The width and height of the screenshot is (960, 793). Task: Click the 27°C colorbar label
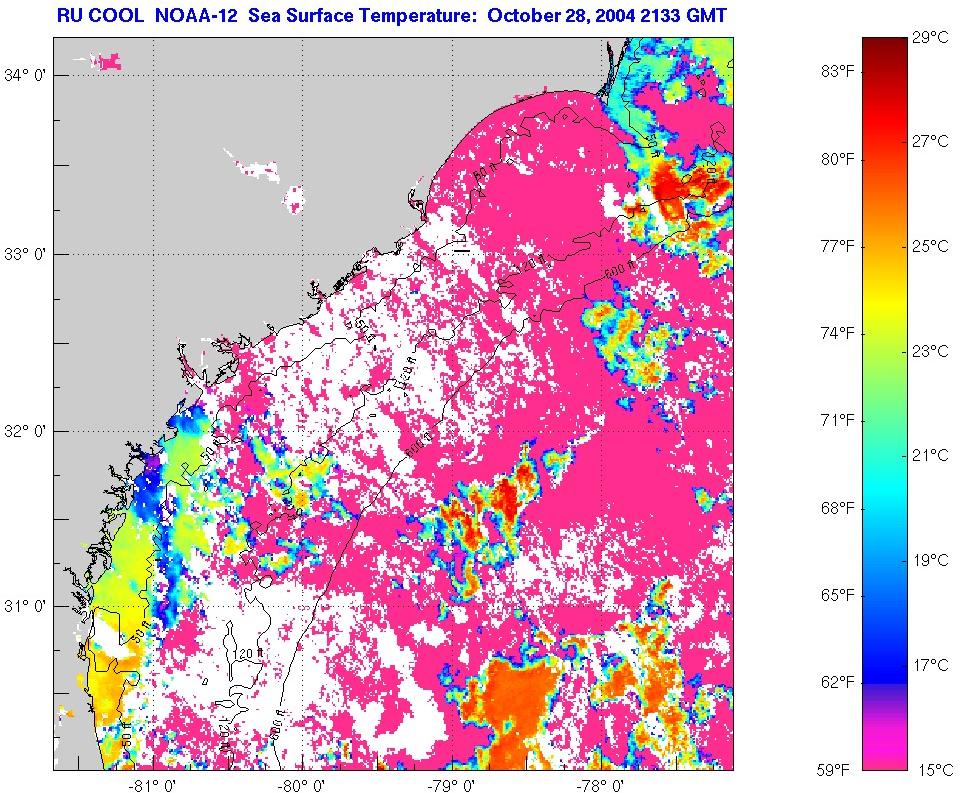point(931,141)
